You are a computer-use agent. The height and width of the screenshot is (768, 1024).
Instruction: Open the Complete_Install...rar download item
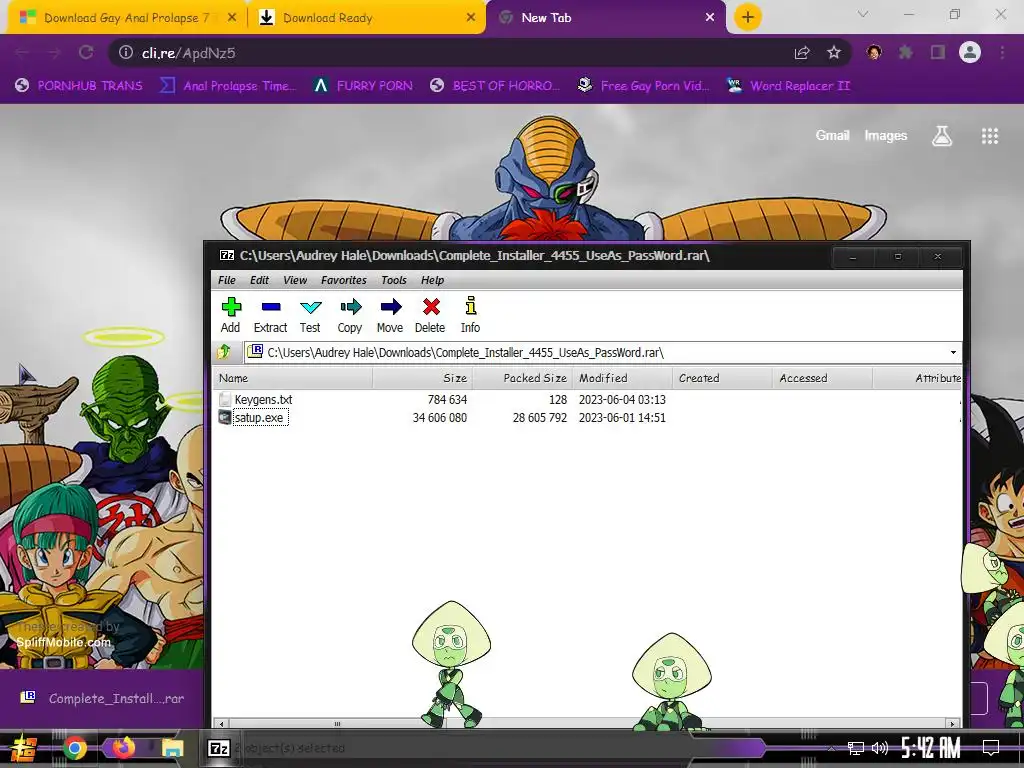pyautogui.click(x=102, y=698)
